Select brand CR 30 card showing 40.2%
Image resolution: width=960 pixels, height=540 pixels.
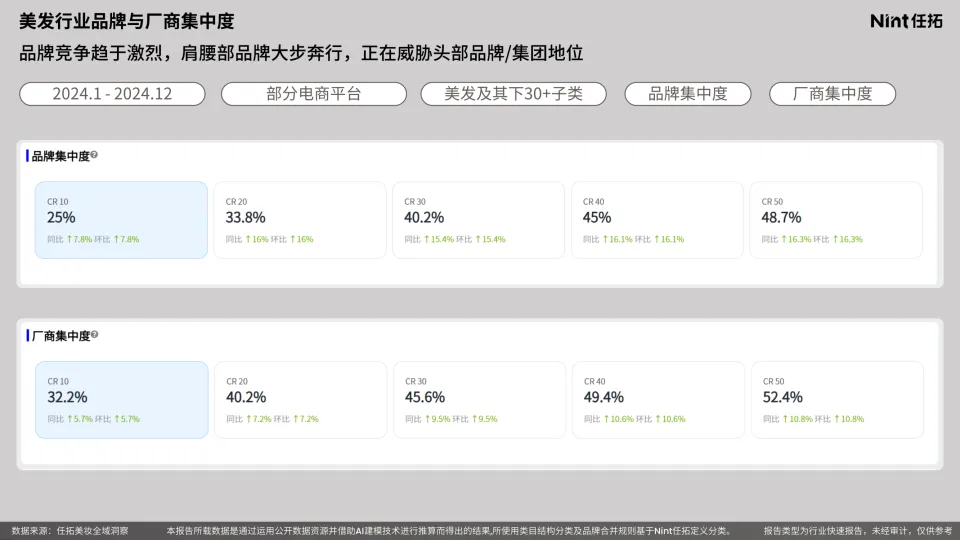coord(478,220)
